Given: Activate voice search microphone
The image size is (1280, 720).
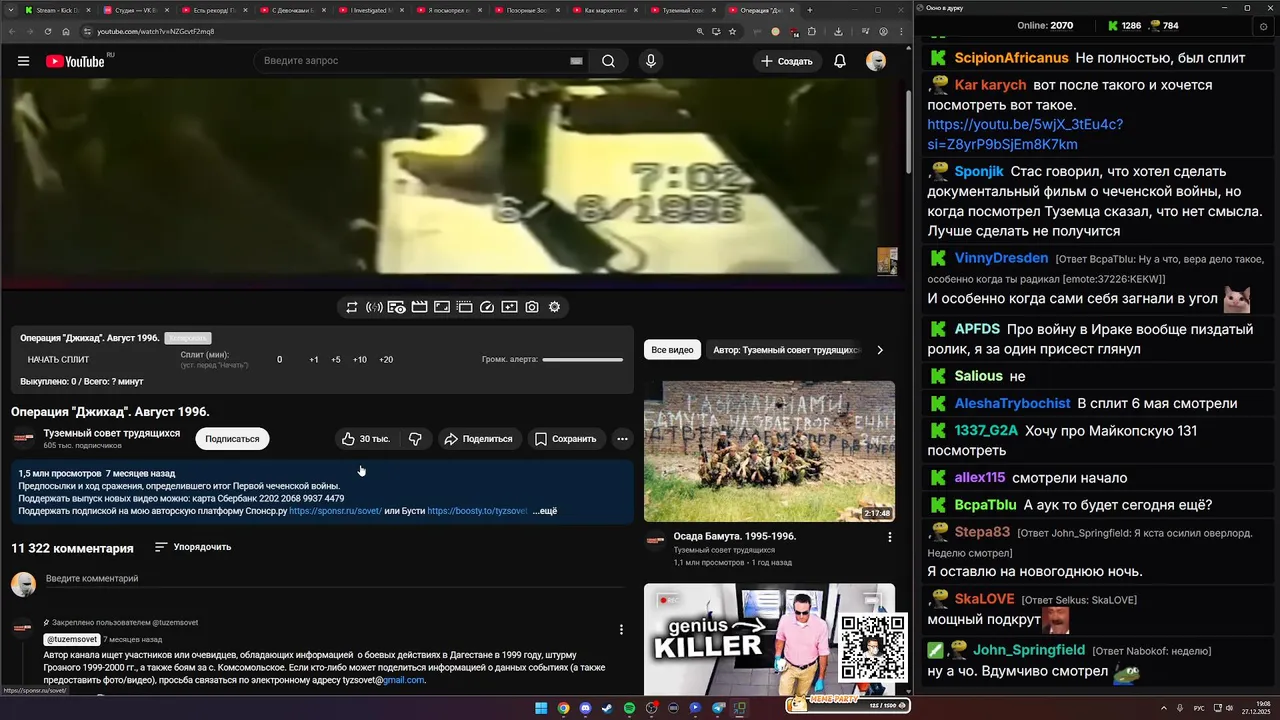Looking at the screenshot, I should tap(651, 61).
